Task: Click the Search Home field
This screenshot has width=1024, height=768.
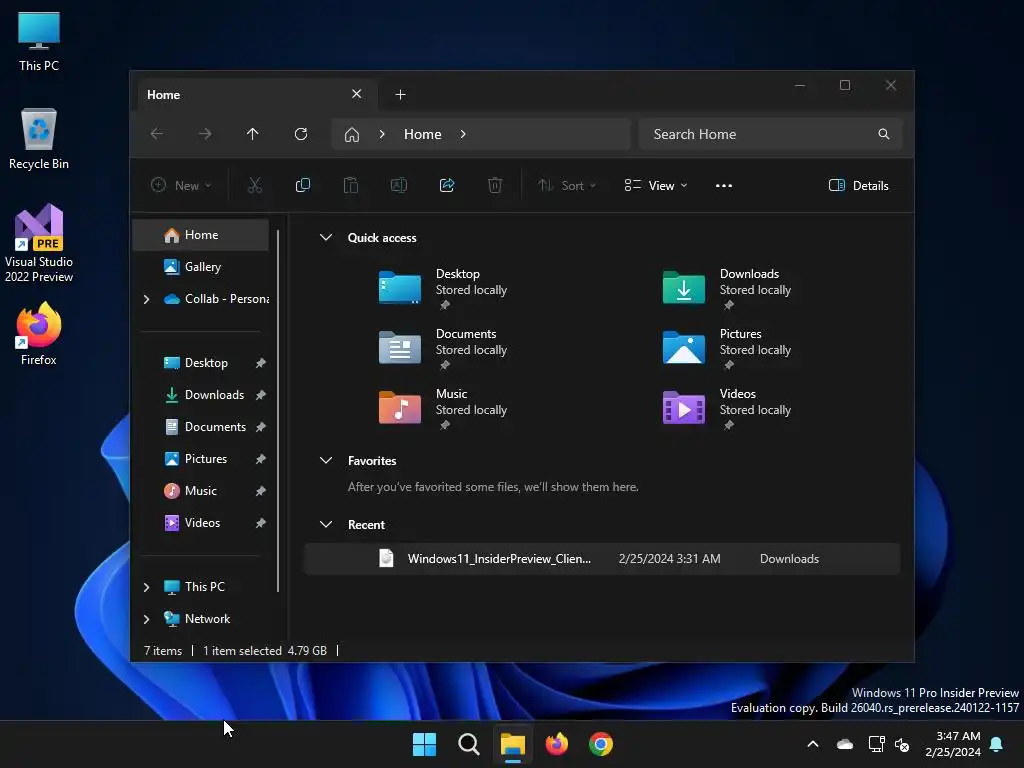Action: (x=771, y=134)
